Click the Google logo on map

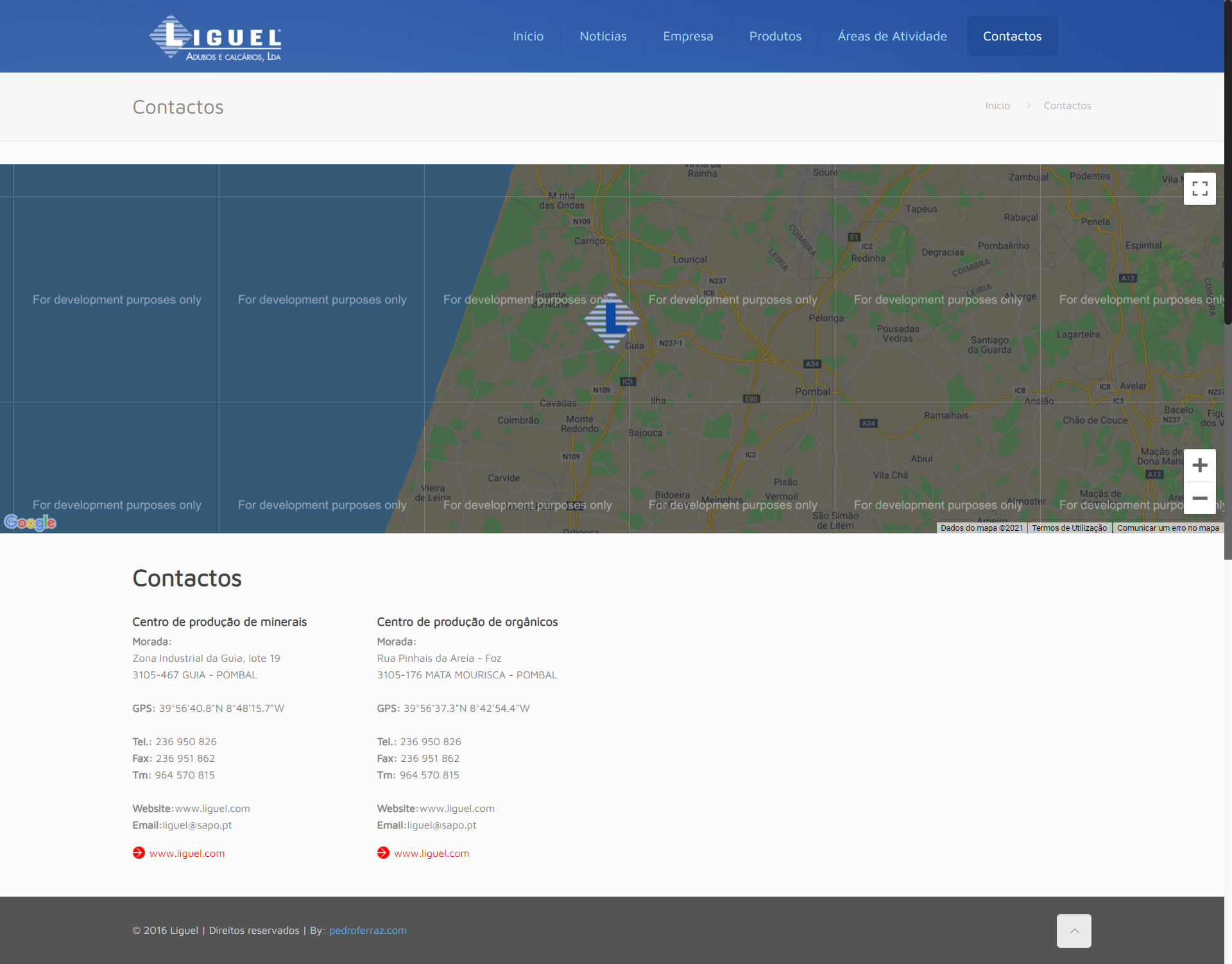[30, 522]
